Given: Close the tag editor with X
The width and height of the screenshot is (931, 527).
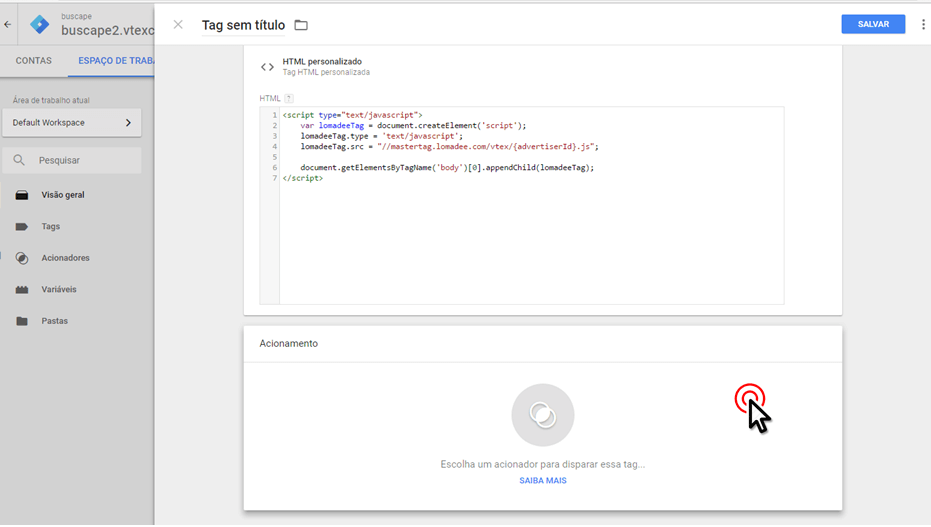Looking at the screenshot, I should coord(178,24).
